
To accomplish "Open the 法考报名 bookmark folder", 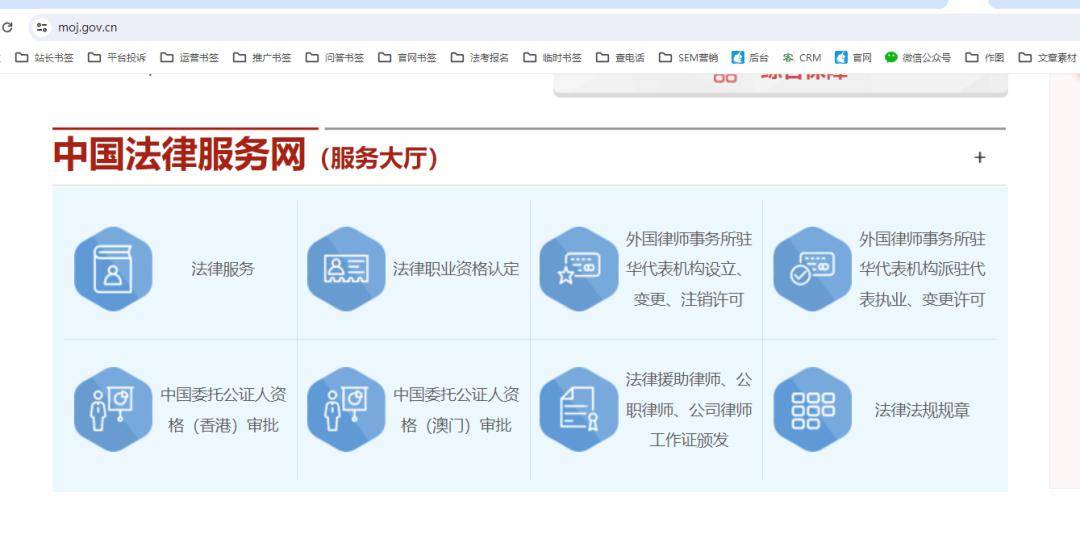I will click(x=480, y=57).
